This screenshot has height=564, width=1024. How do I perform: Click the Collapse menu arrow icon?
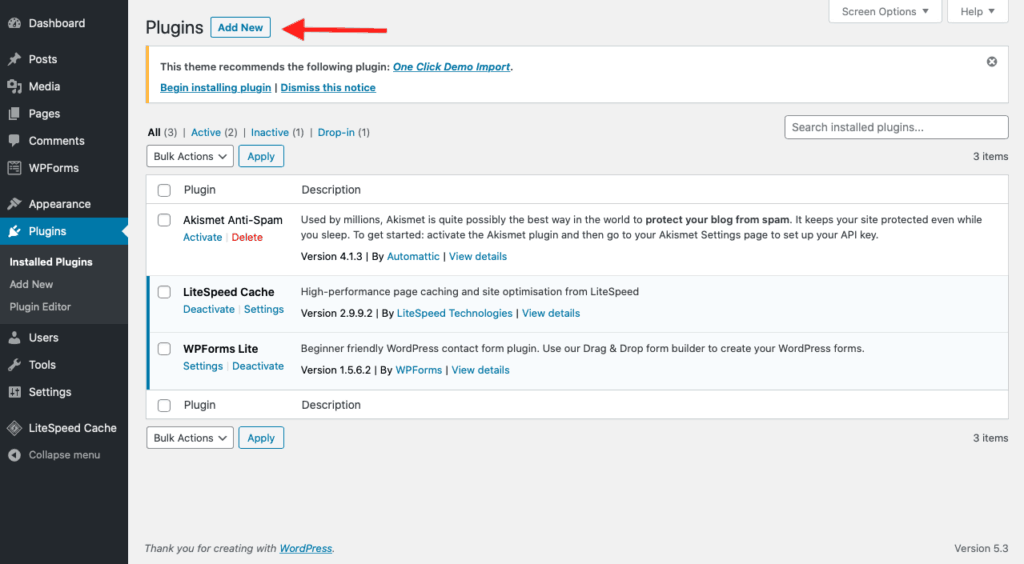[14, 455]
